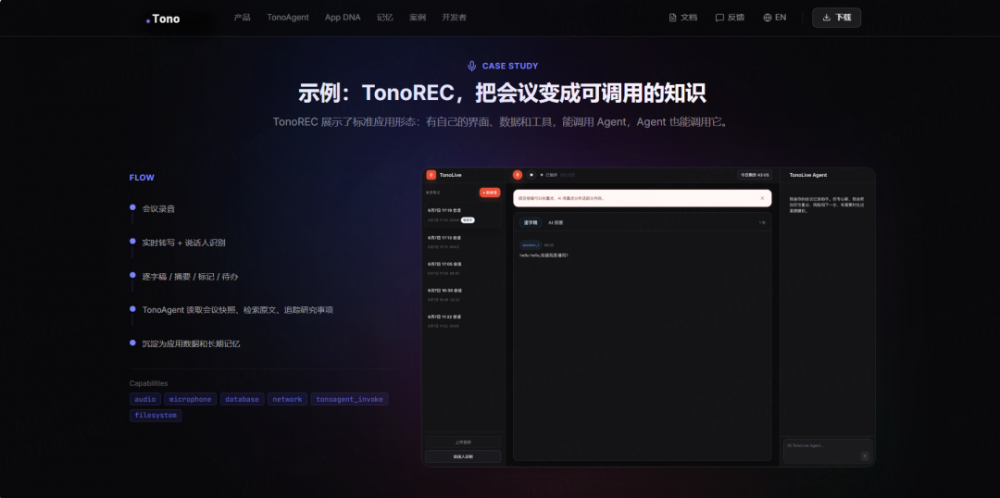Screen dimensions: 1000x498
Task: Click the TonoAgent 读取会议快照 flow step
Action: [237, 310]
